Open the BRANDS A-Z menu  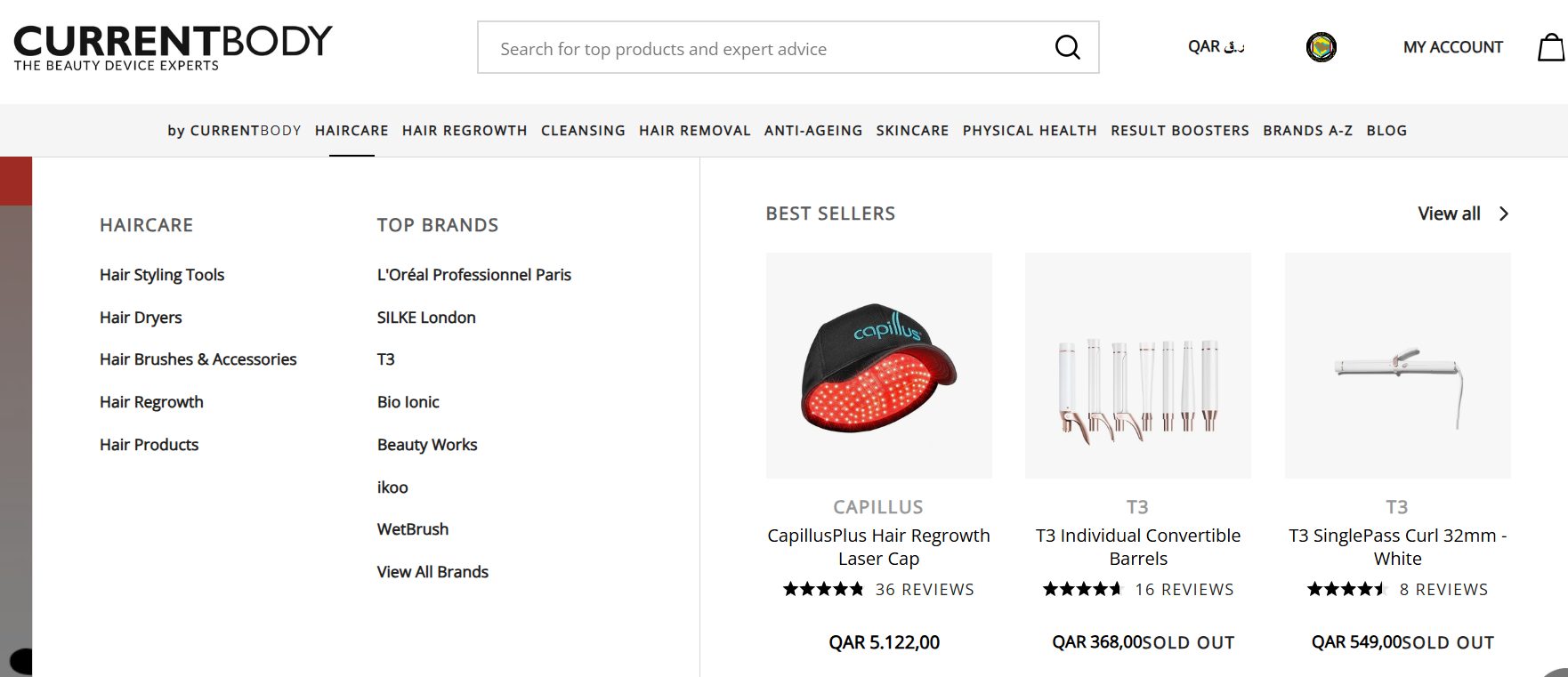[1307, 131]
